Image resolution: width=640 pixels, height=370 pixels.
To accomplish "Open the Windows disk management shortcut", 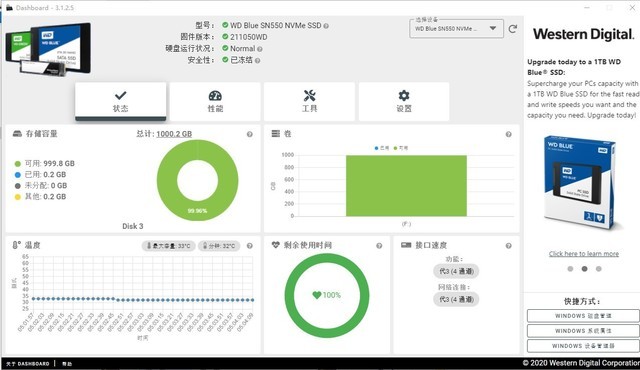I will pos(583,316).
